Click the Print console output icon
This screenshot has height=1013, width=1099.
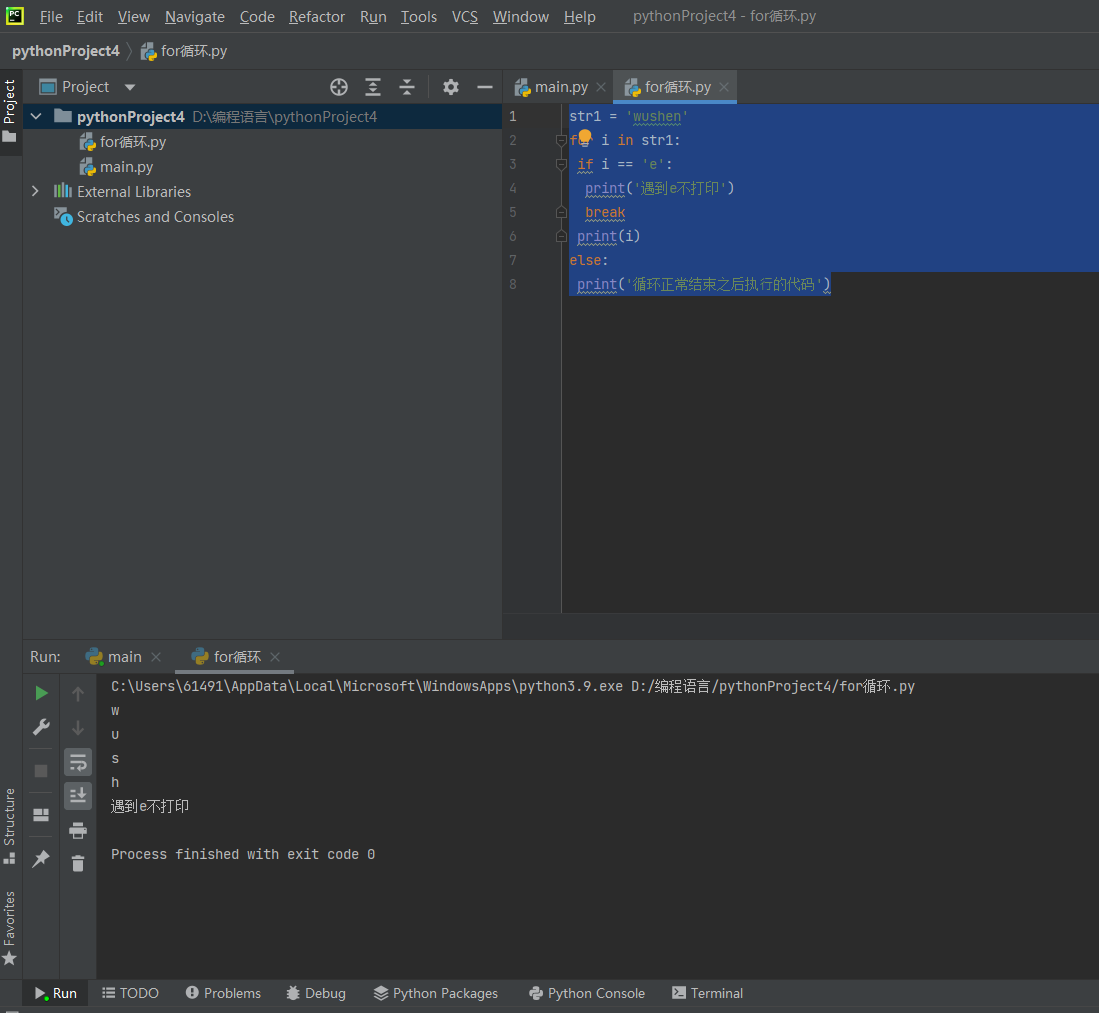tap(78, 831)
